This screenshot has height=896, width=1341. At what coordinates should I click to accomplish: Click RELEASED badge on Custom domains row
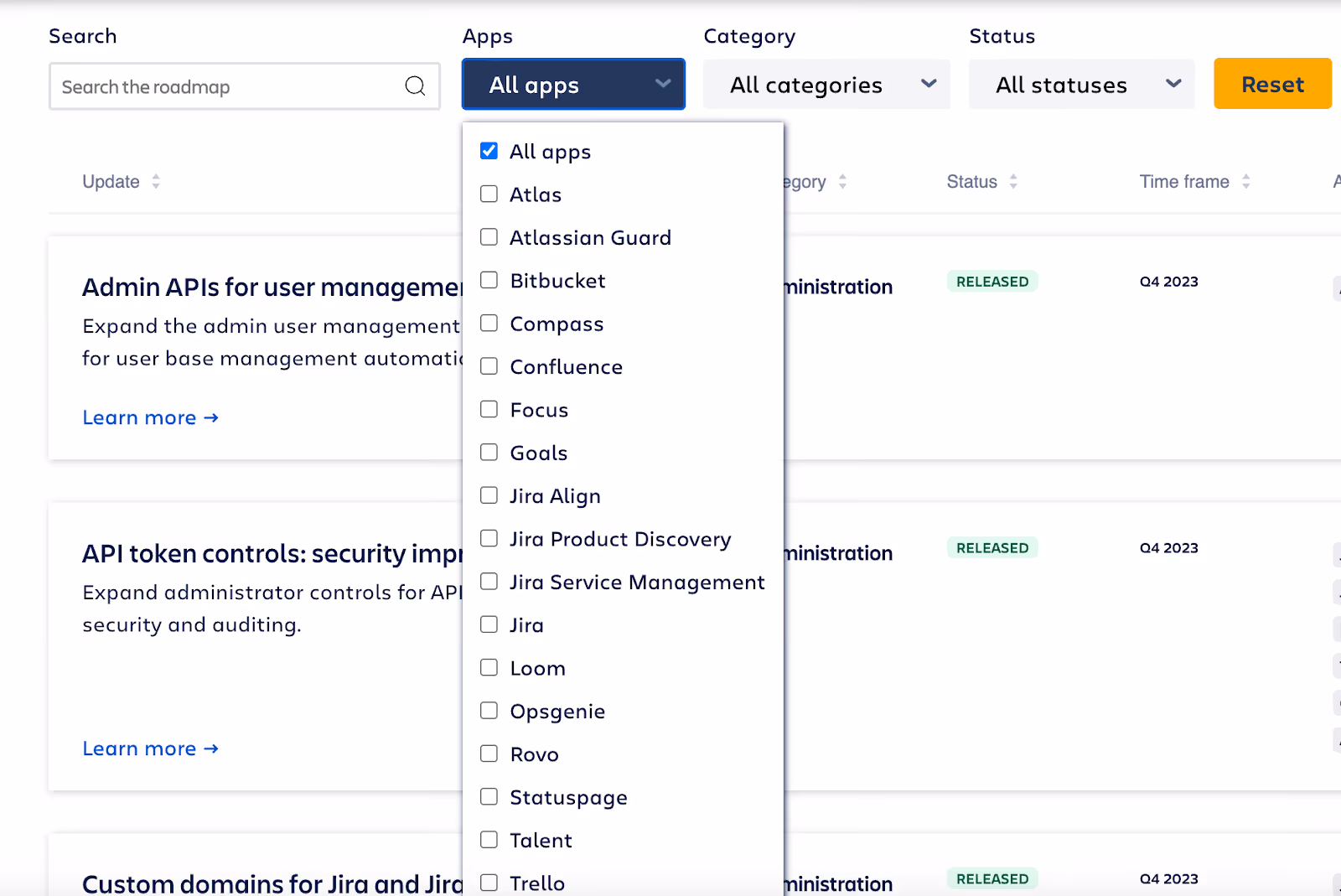tap(992, 878)
